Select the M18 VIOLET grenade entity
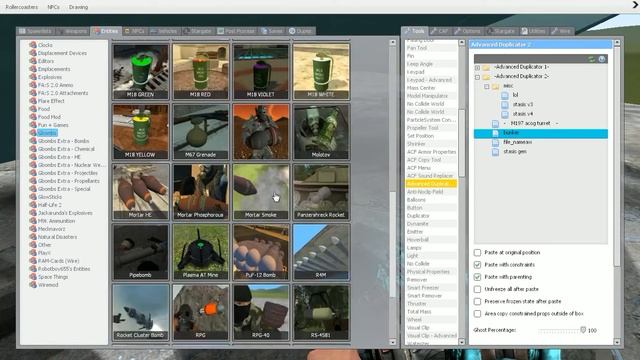Image resolution: width=640 pixels, height=360 pixels. (x=261, y=72)
